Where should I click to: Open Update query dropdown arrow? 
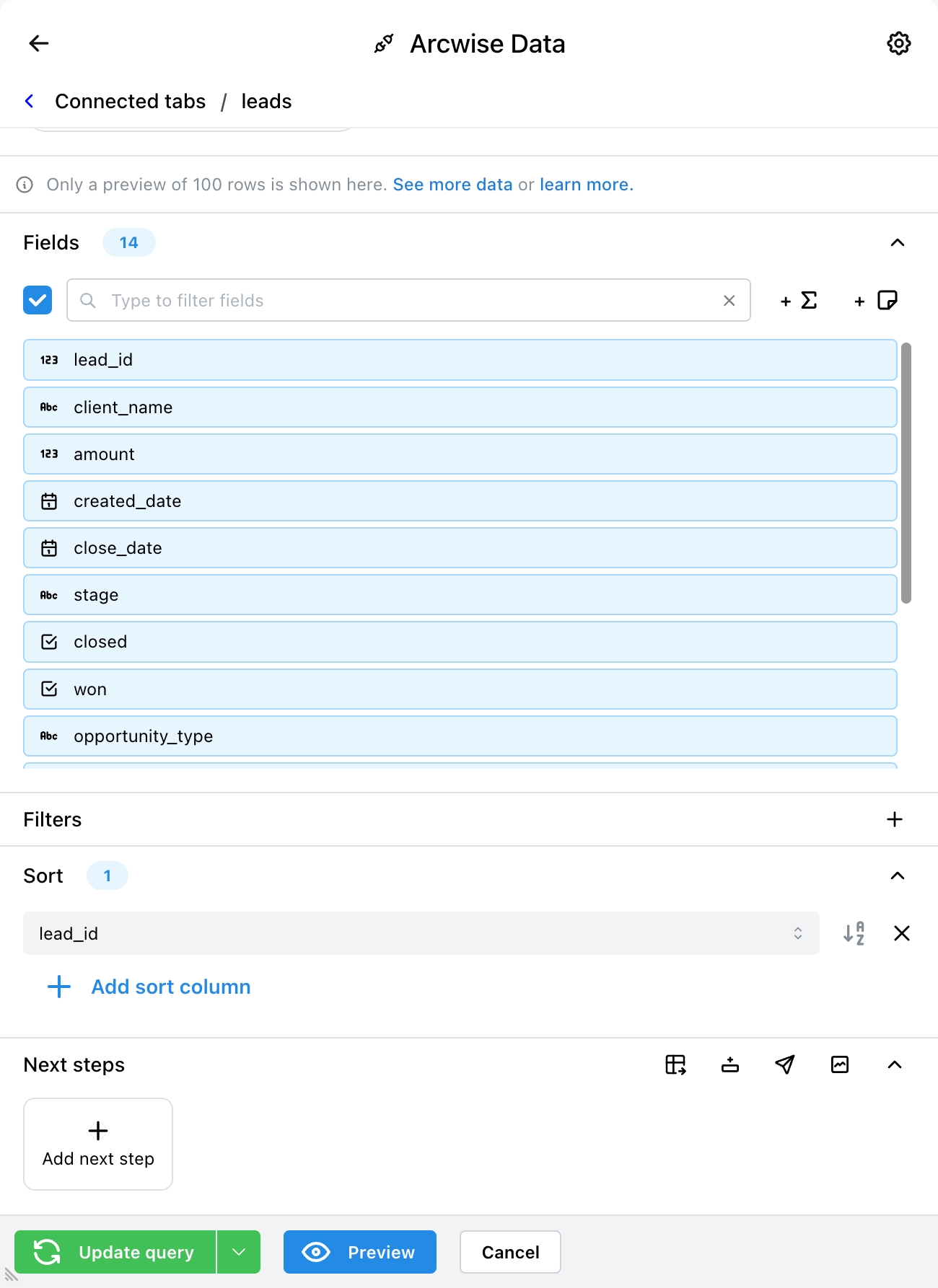[x=239, y=1252]
